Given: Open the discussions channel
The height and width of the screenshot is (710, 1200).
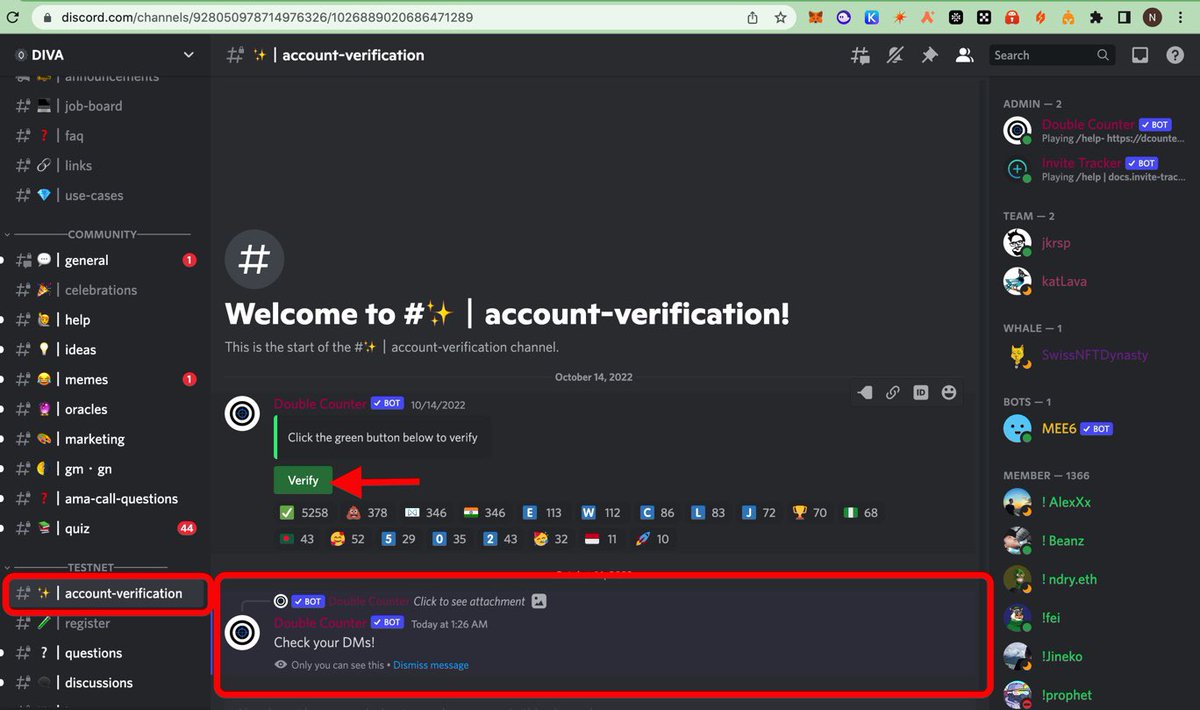Looking at the screenshot, I should (x=104, y=683).
